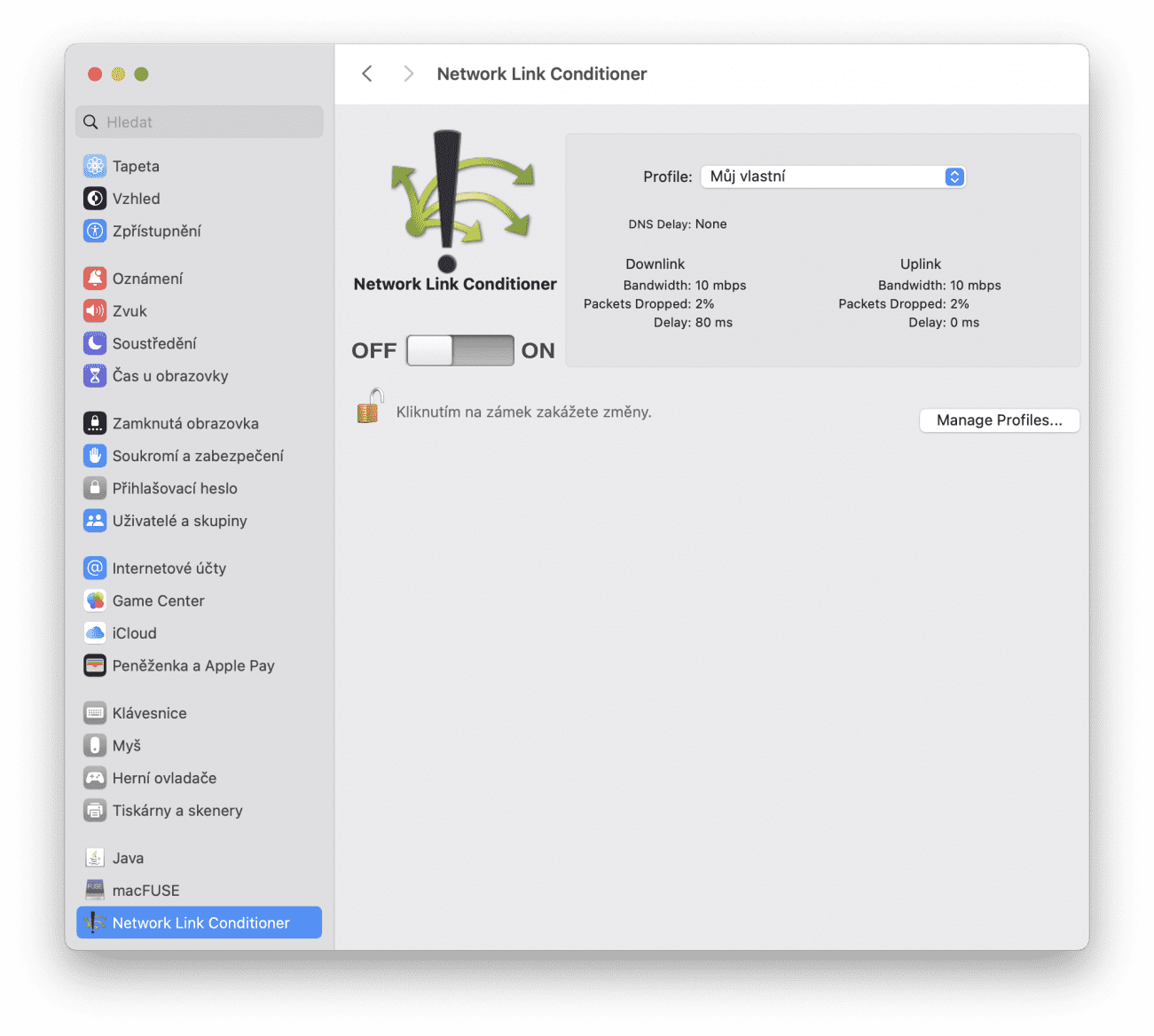Click the Tapeta wallpaper icon
Screen dimensions: 1154x1036
point(95,166)
